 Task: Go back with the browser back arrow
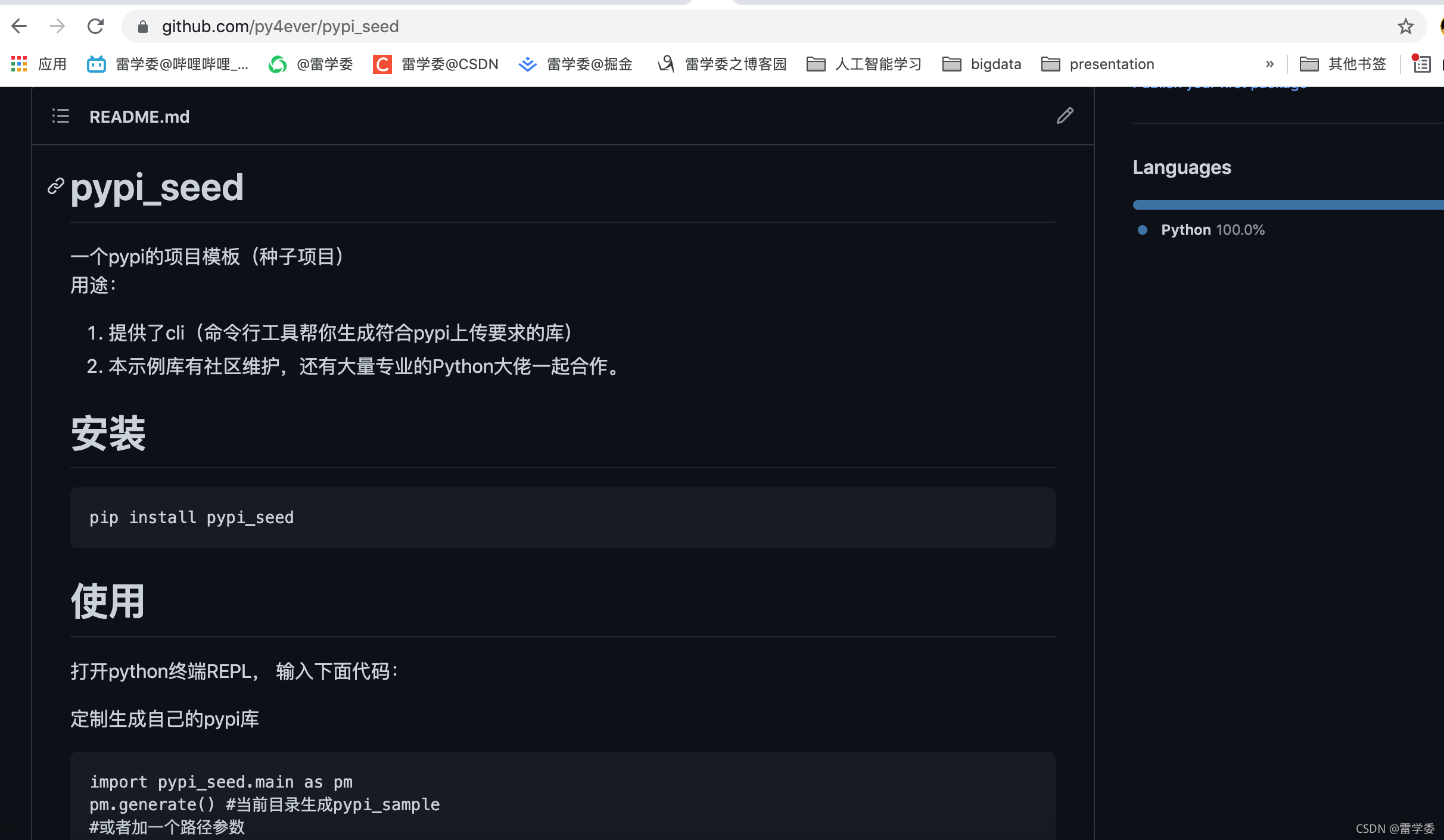19,26
